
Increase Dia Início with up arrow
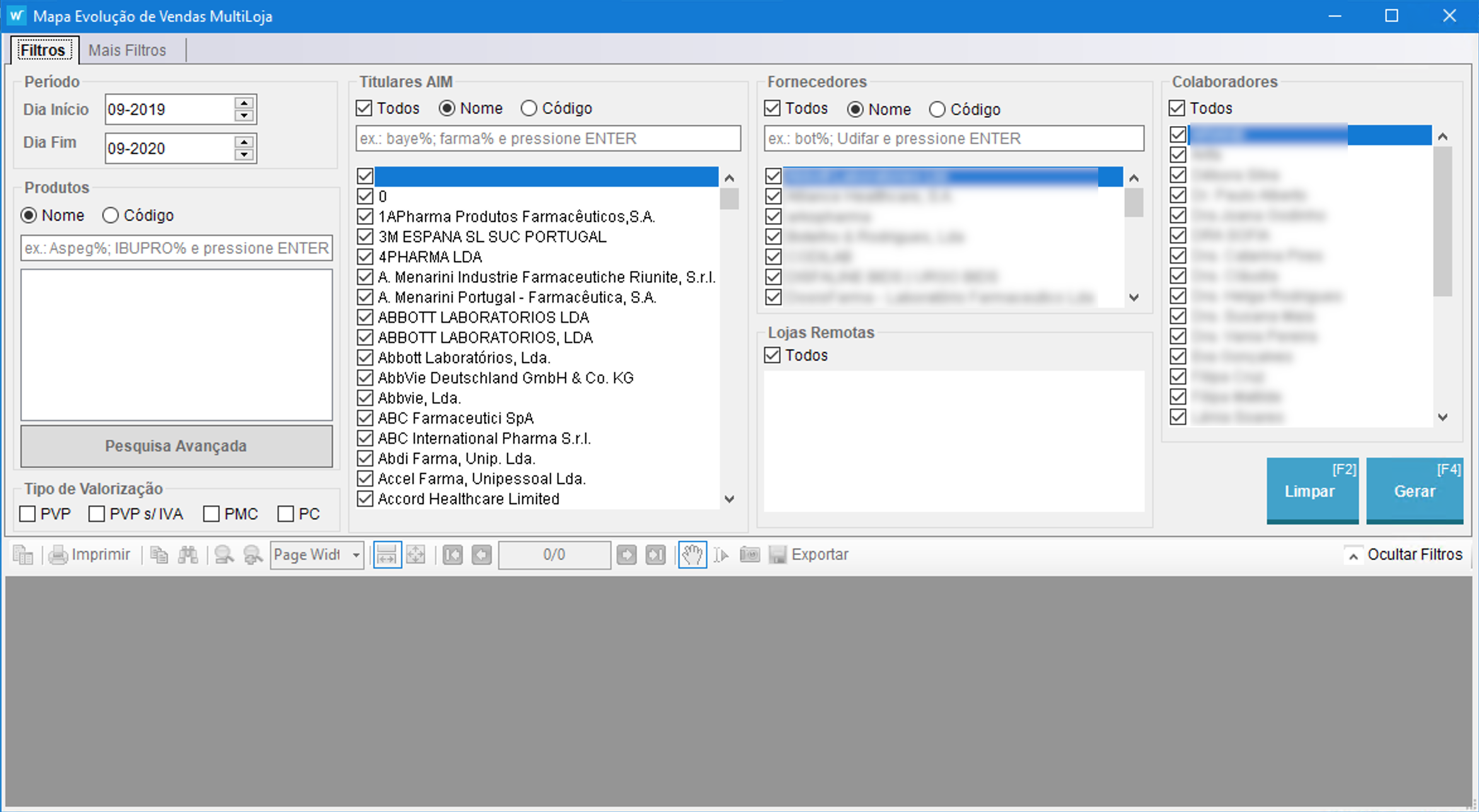pos(244,102)
